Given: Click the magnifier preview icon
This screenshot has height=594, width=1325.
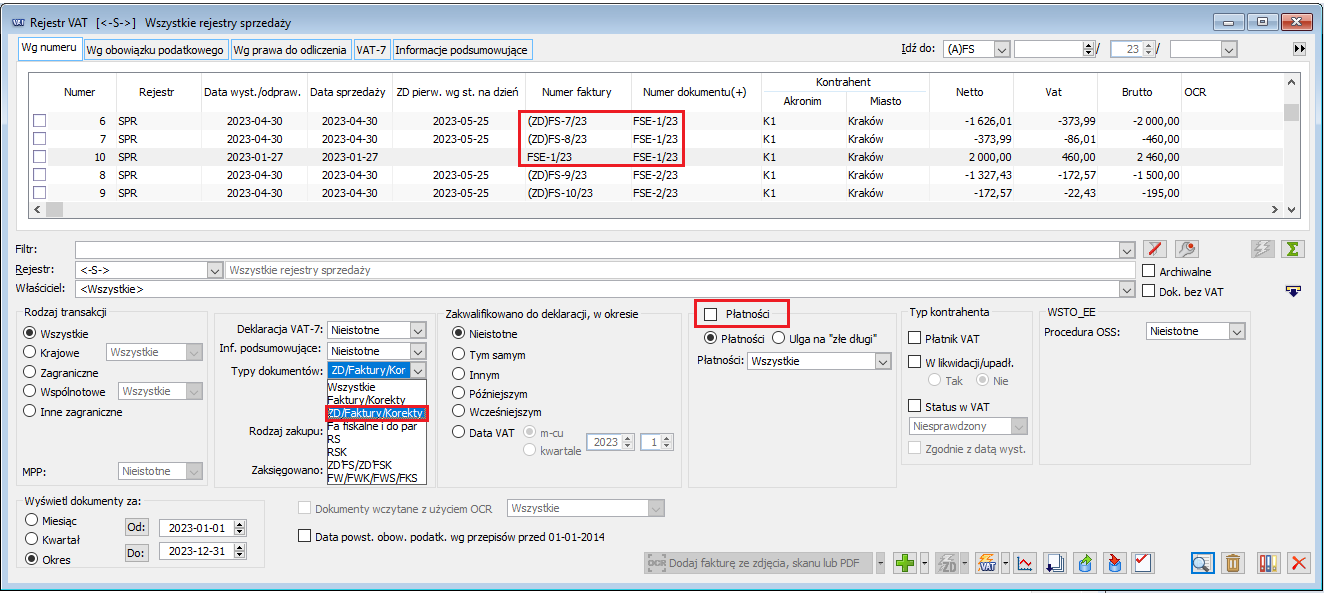Looking at the screenshot, I should pos(1203,563).
